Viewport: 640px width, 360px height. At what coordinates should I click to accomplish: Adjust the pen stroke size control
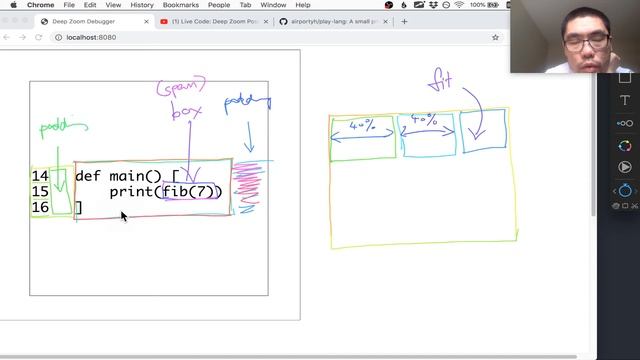(624, 123)
